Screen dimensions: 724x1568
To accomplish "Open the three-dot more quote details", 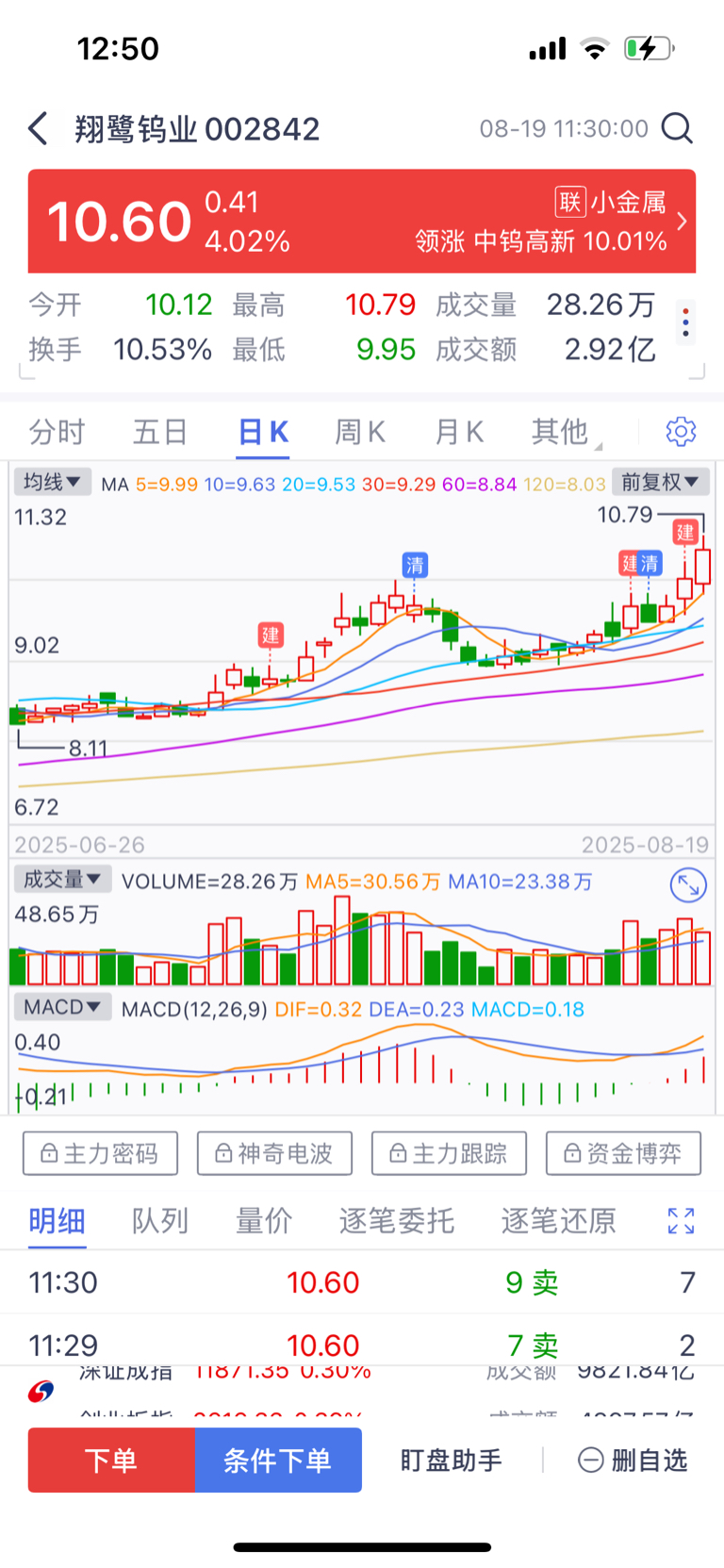I will click(x=685, y=323).
